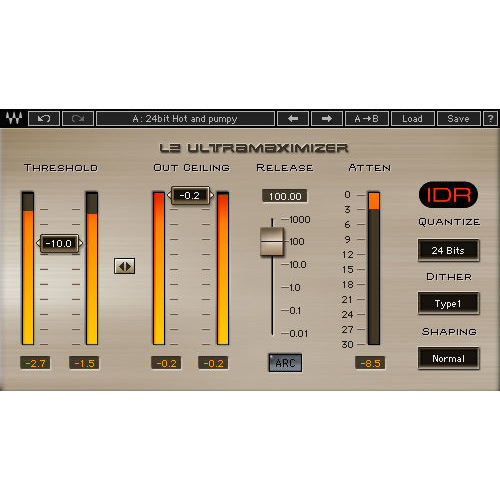
Task: Click the Atten gain reduction meter
Action: (x=374, y=268)
